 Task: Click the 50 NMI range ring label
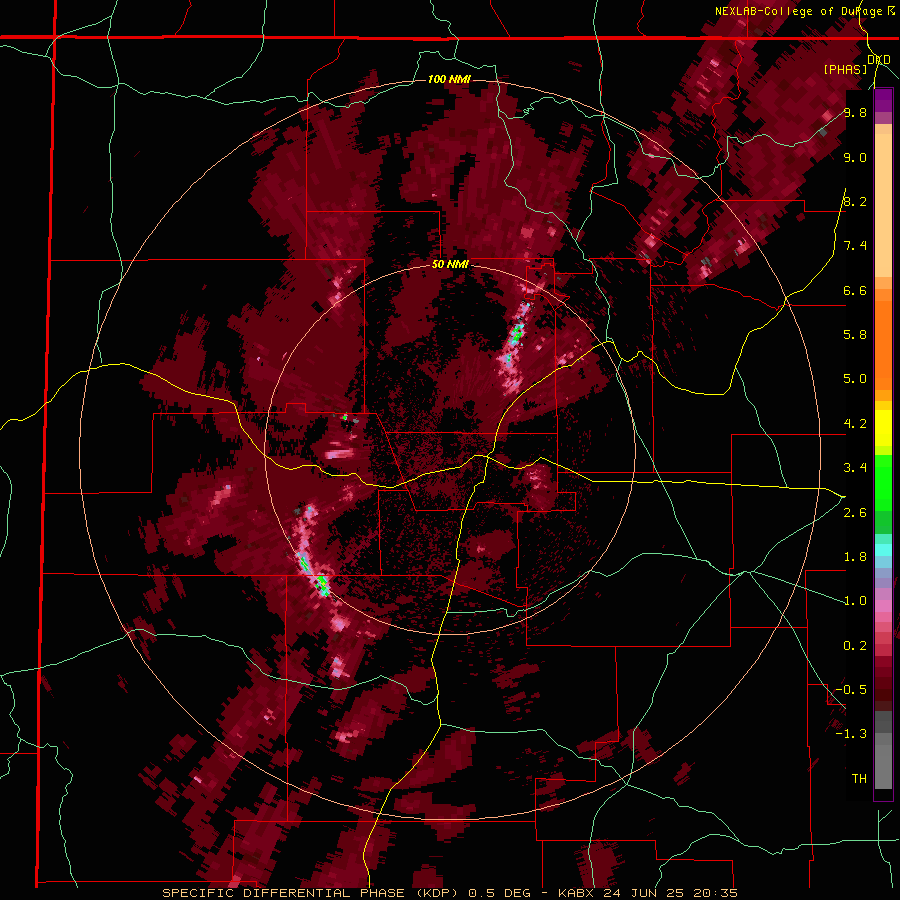[450, 265]
